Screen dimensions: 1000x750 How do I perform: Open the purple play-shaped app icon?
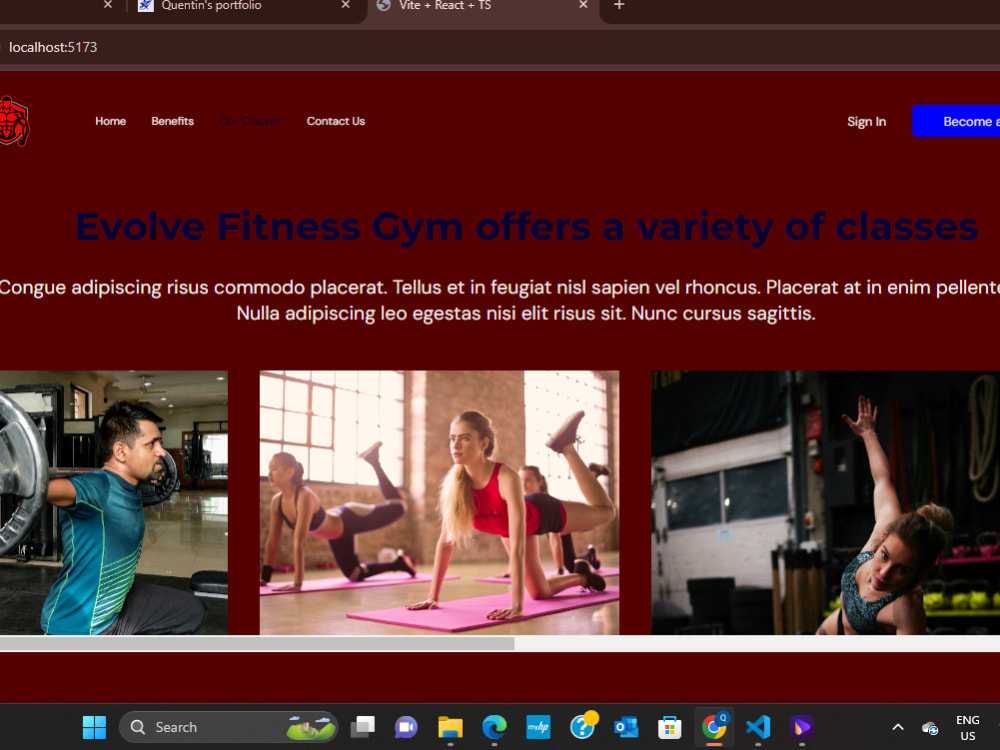tap(802, 727)
